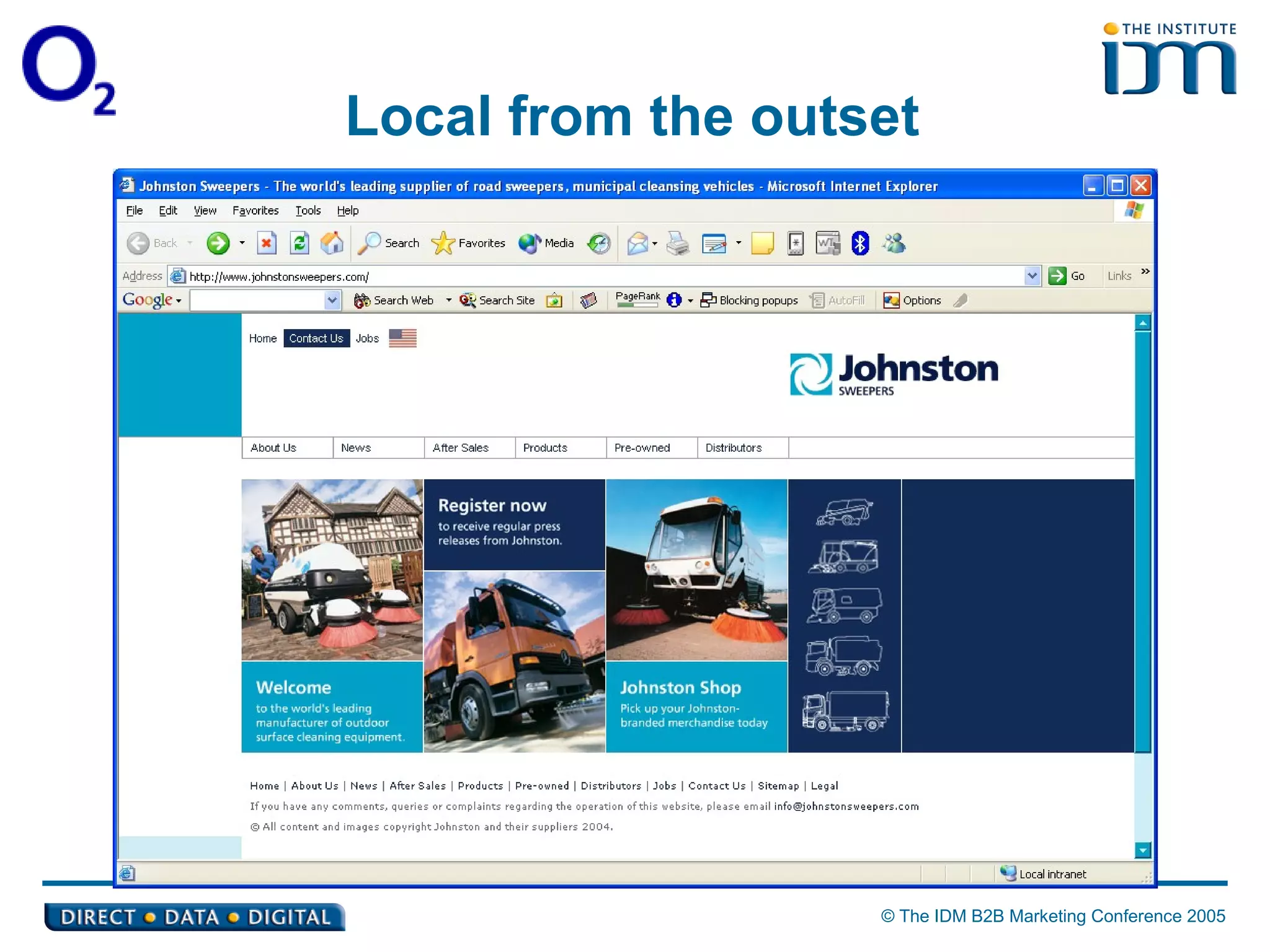This screenshot has width=1270, height=952.
Task: Select the Distributors navigation tab
Action: click(x=743, y=448)
